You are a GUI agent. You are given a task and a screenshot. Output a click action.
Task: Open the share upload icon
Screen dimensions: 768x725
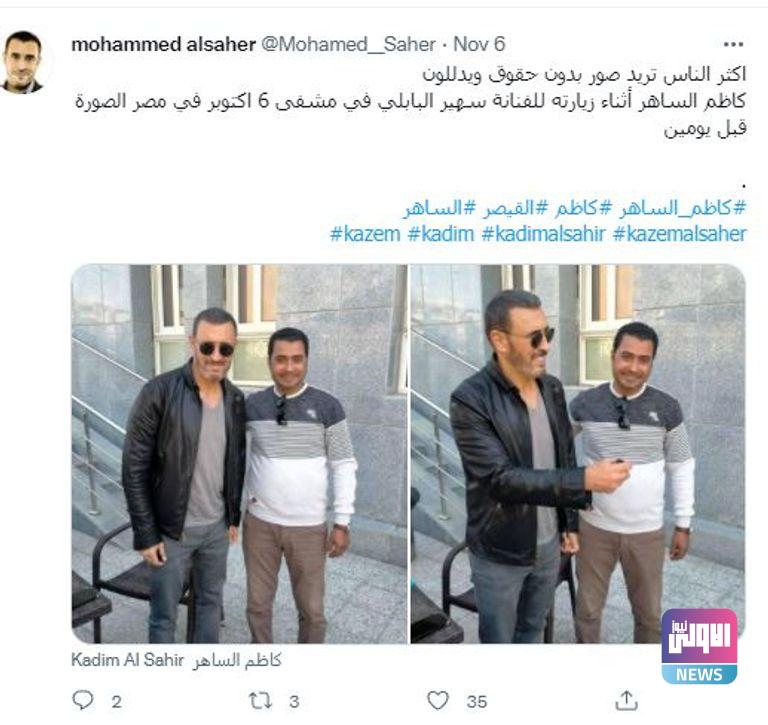click(626, 700)
